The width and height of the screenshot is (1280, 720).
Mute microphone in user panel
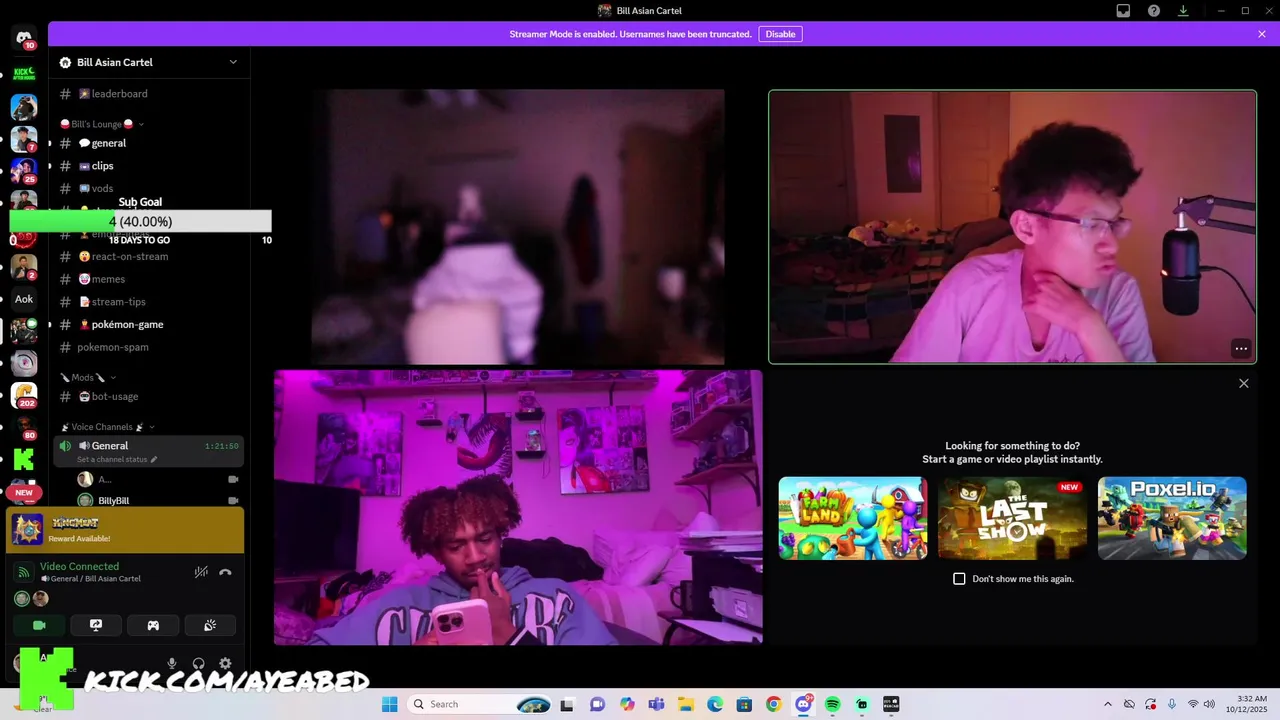coord(172,663)
